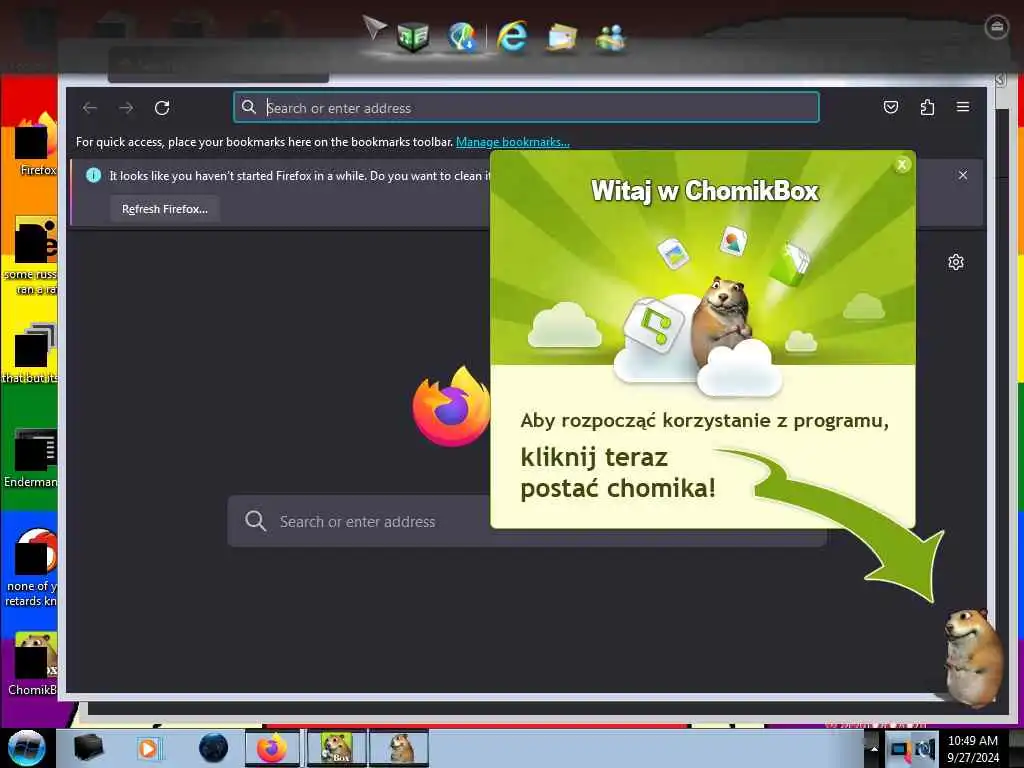Image resolution: width=1024 pixels, height=768 pixels.
Task: Select the ChomikBox taskbar button
Action: coord(337,748)
